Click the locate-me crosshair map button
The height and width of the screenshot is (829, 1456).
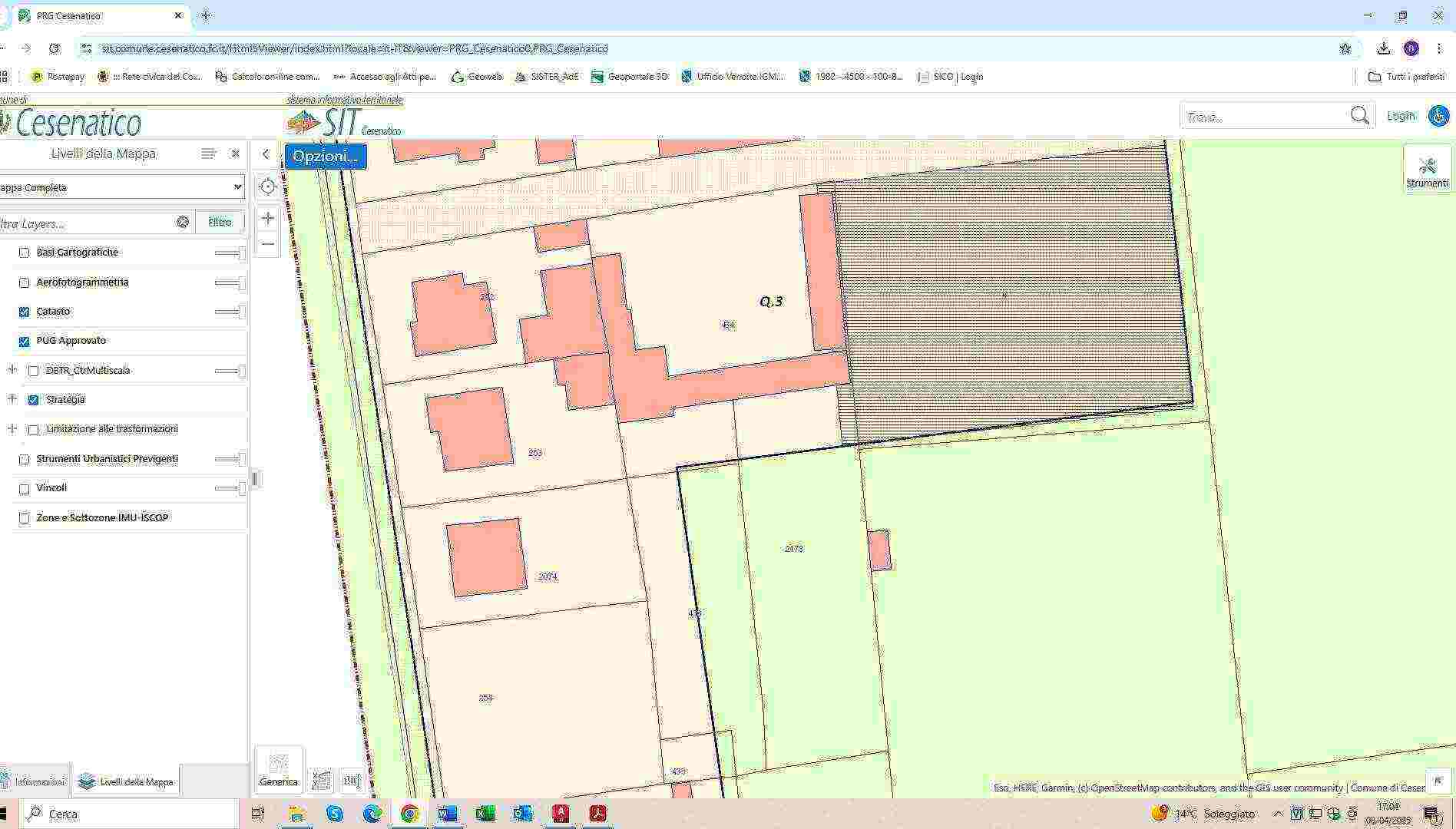(267, 187)
